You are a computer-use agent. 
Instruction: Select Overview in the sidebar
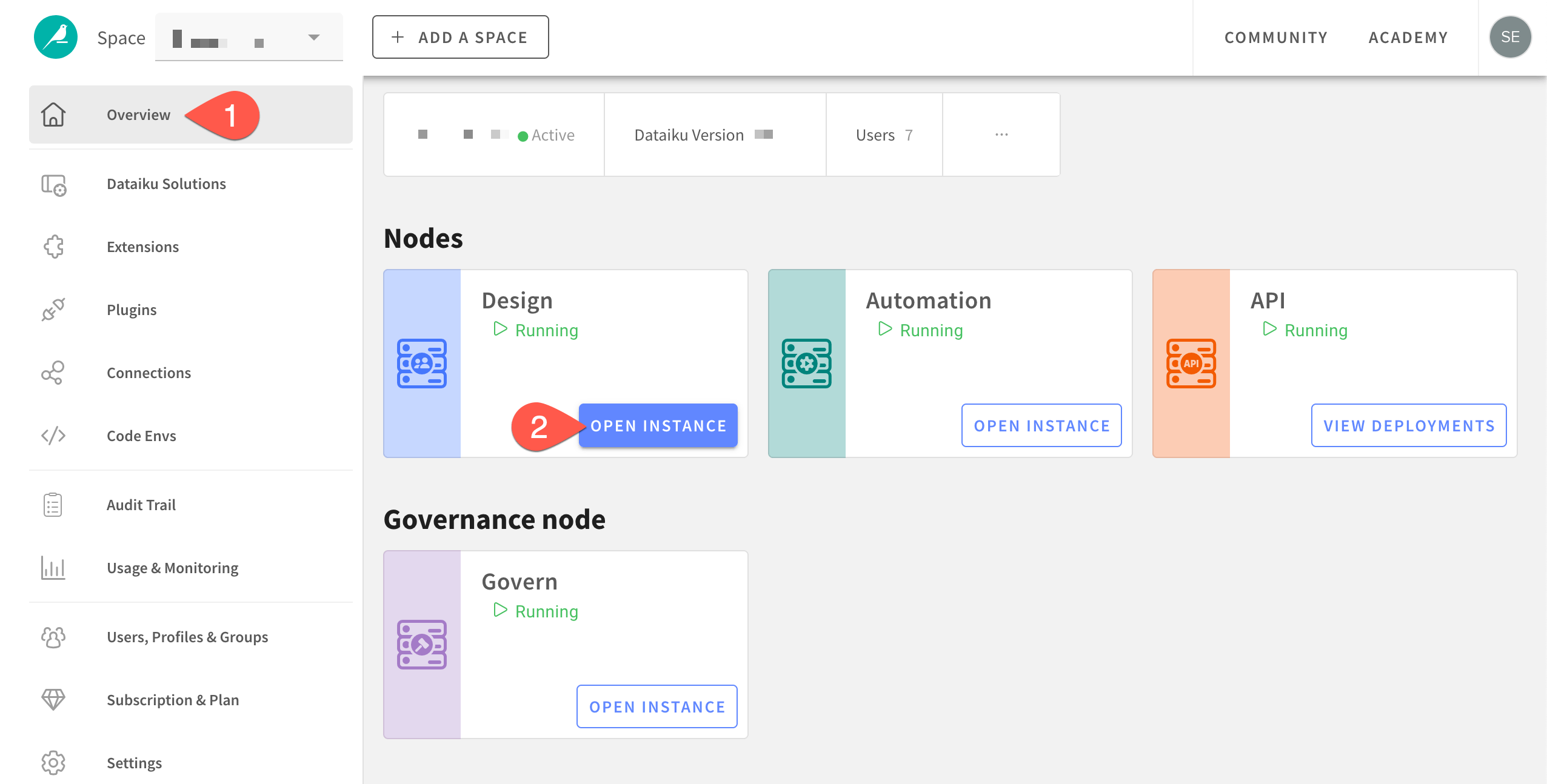tap(190, 115)
